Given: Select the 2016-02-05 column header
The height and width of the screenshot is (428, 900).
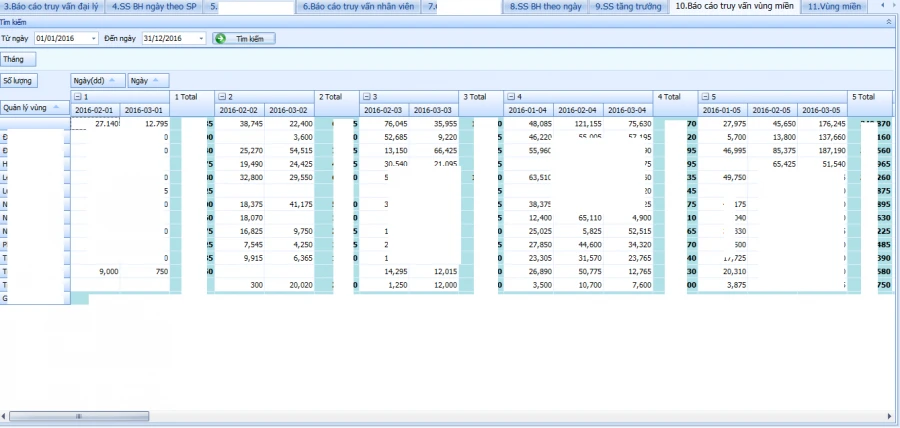Looking at the screenshot, I should point(773,110).
